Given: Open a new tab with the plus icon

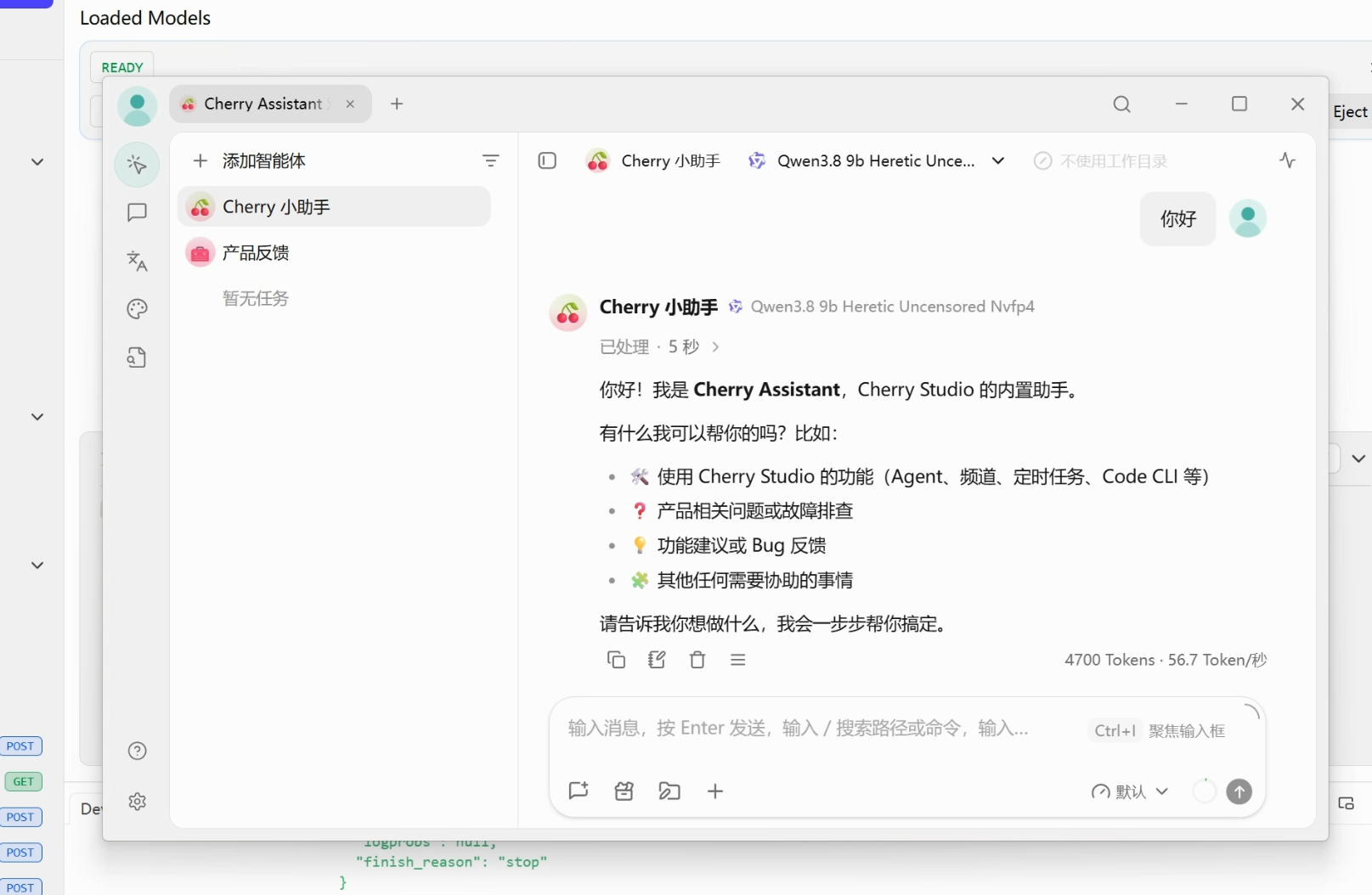Looking at the screenshot, I should pos(397,104).
